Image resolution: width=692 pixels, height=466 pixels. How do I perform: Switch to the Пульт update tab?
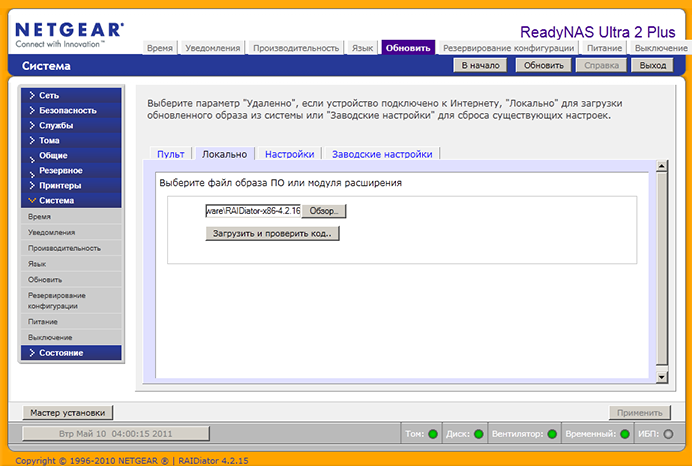171,154
